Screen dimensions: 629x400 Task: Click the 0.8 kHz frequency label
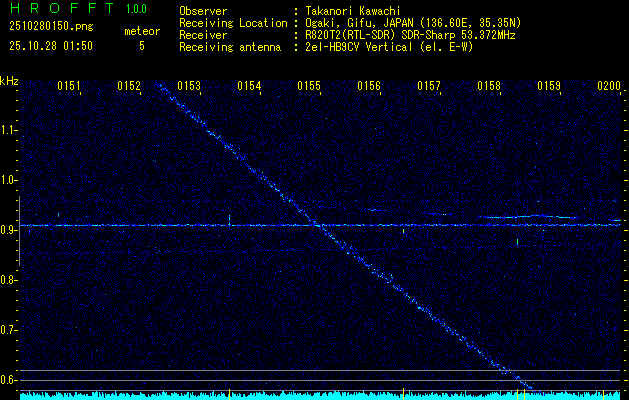8,280
